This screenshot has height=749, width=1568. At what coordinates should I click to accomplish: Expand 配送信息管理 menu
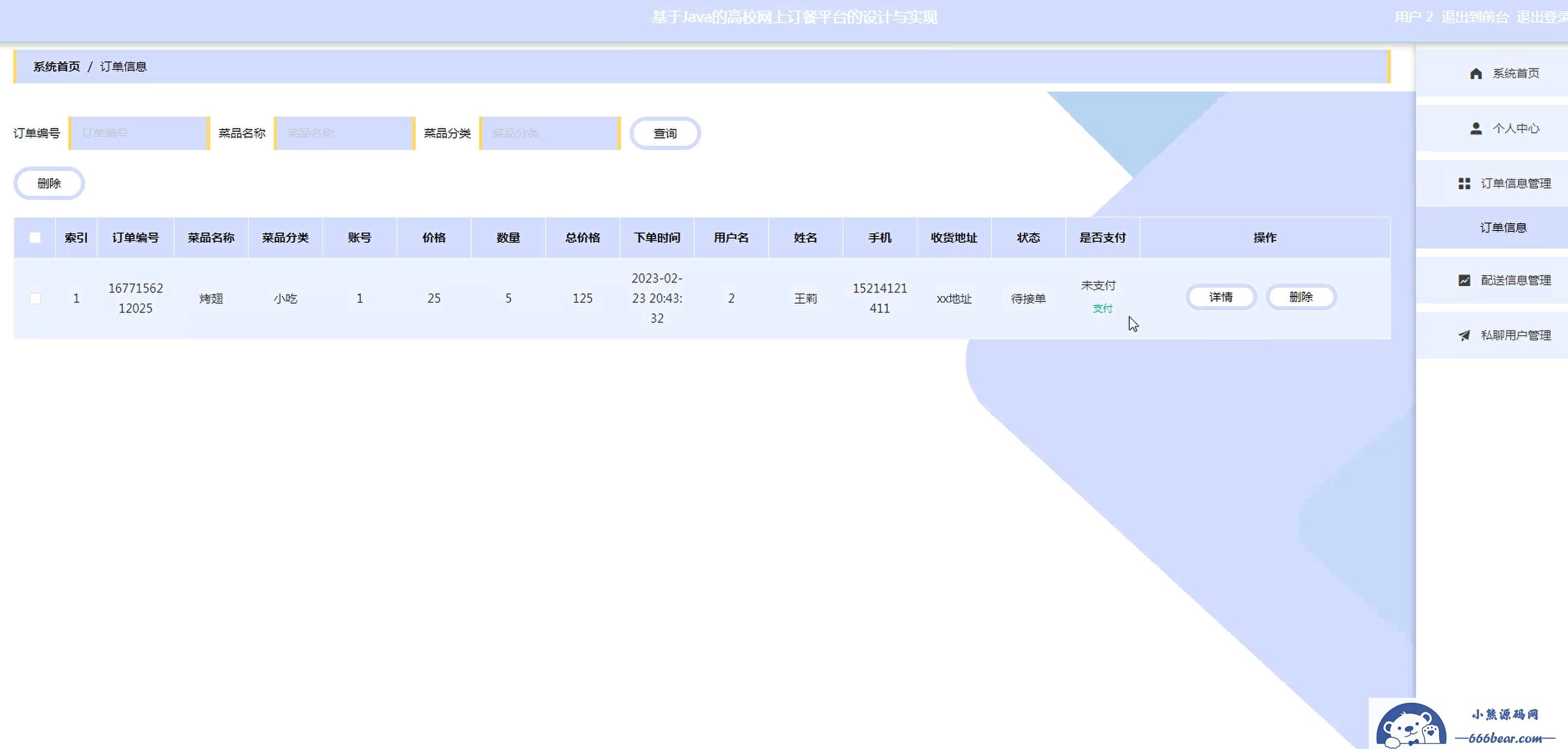pos(1492,280)
